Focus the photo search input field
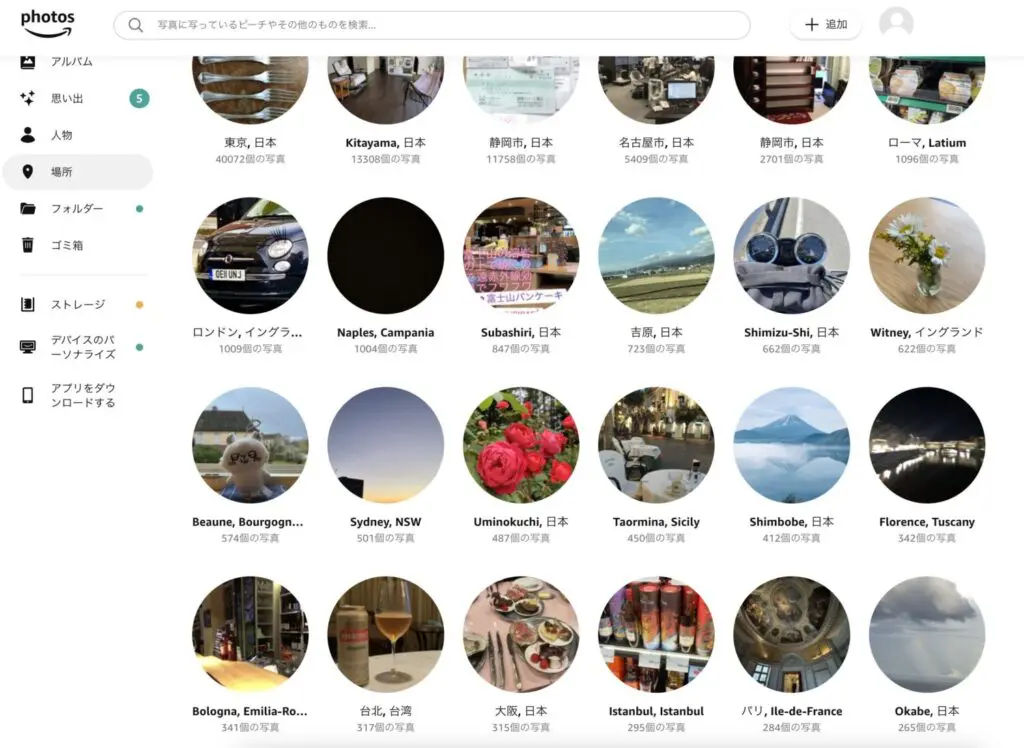 432,25
